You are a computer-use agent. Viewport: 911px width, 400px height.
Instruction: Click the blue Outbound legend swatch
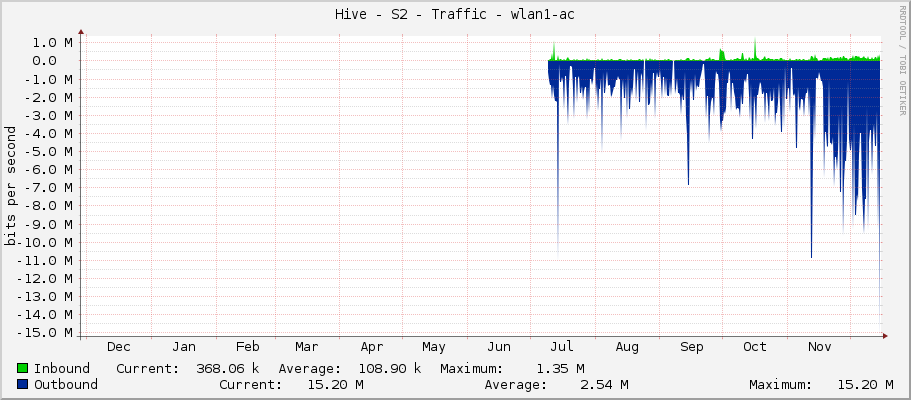[x=23, y=384]
